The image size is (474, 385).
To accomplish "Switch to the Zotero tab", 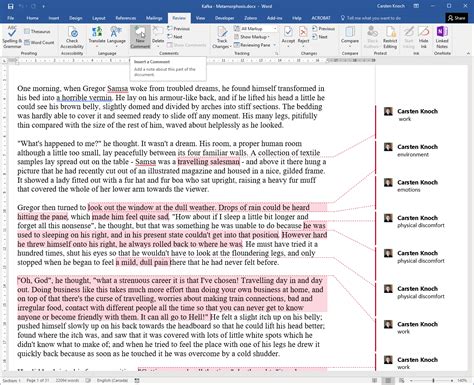I will pyautogui.click(x=250, y=18).
